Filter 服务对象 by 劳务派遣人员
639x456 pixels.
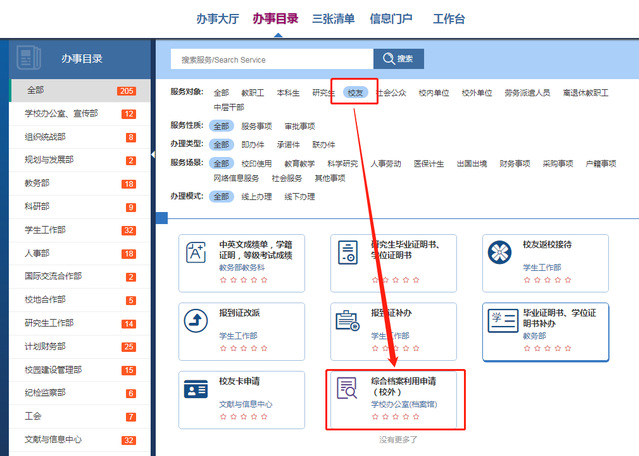point(527,93)
